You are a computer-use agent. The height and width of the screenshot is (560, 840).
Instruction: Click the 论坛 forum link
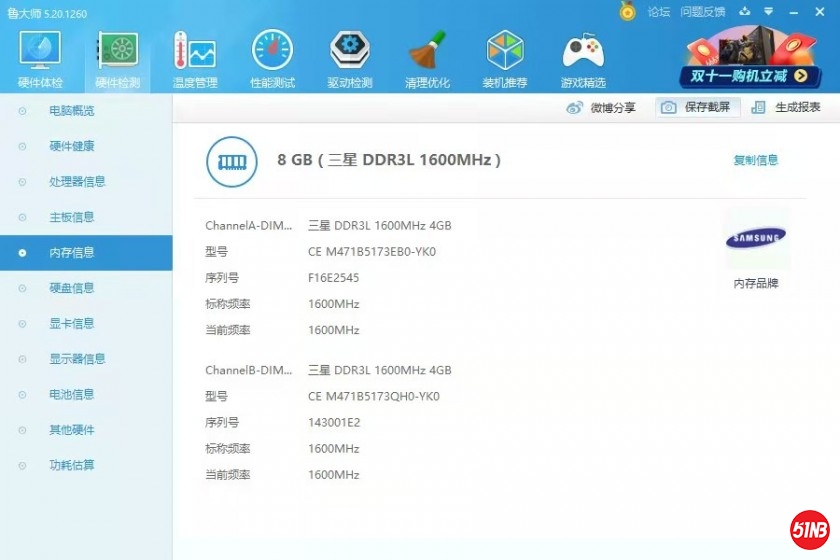659,12
